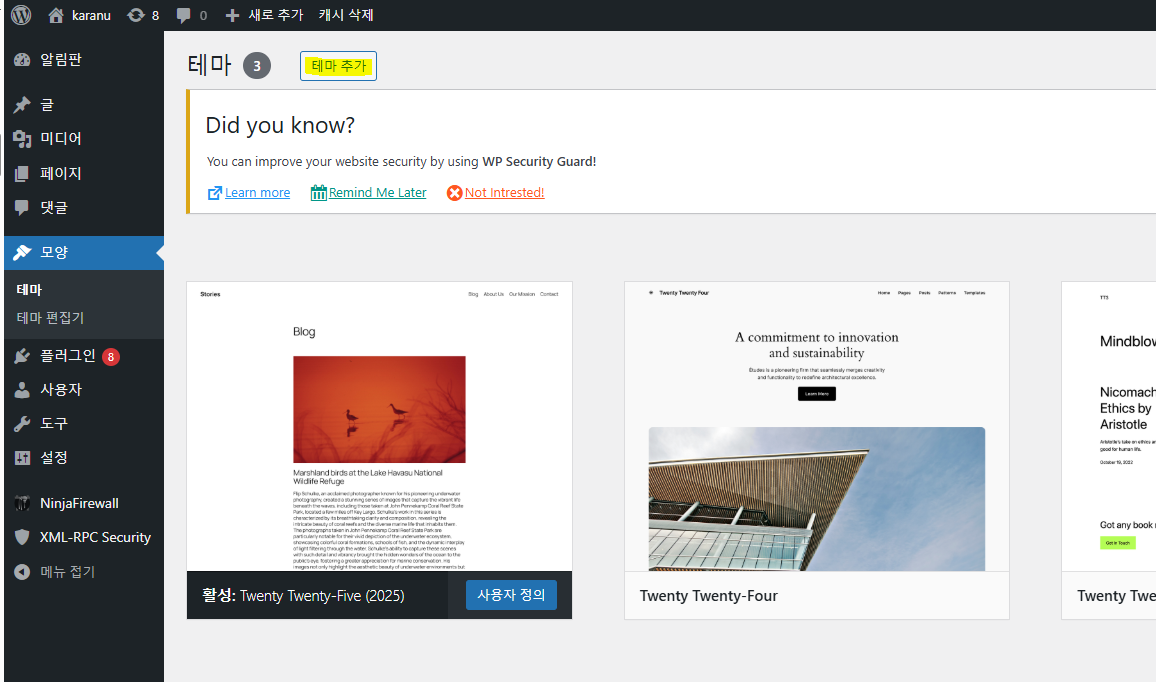Click the 모양 menu label
The image size is (1156, 682).
54,252
